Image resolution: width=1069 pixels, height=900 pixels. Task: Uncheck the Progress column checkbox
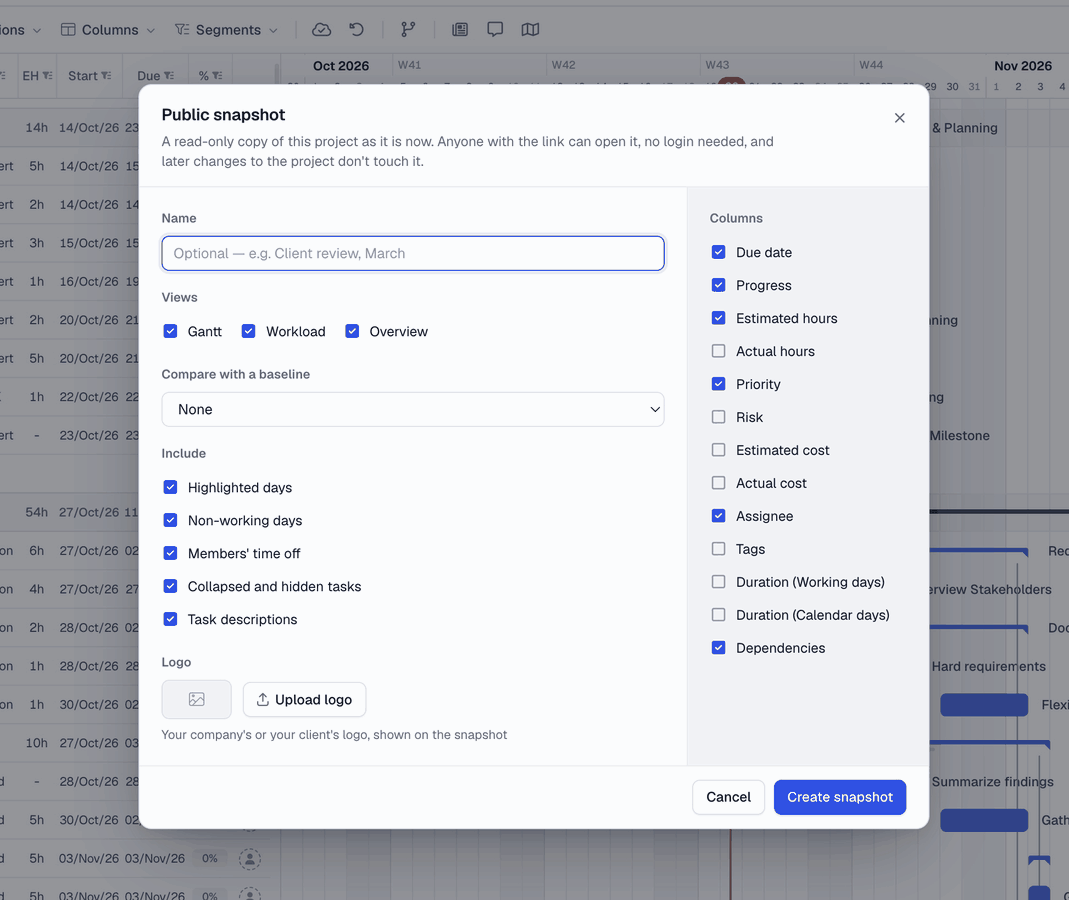pyautogui.click(x=719, y=285)
